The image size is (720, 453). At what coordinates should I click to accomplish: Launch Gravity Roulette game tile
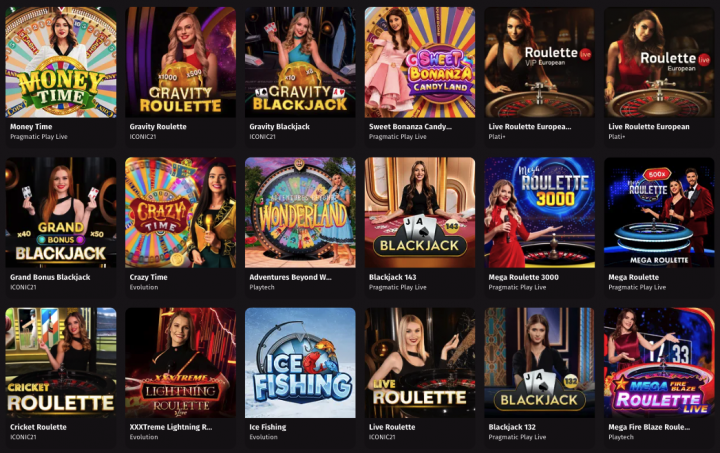tap(180, 62)
